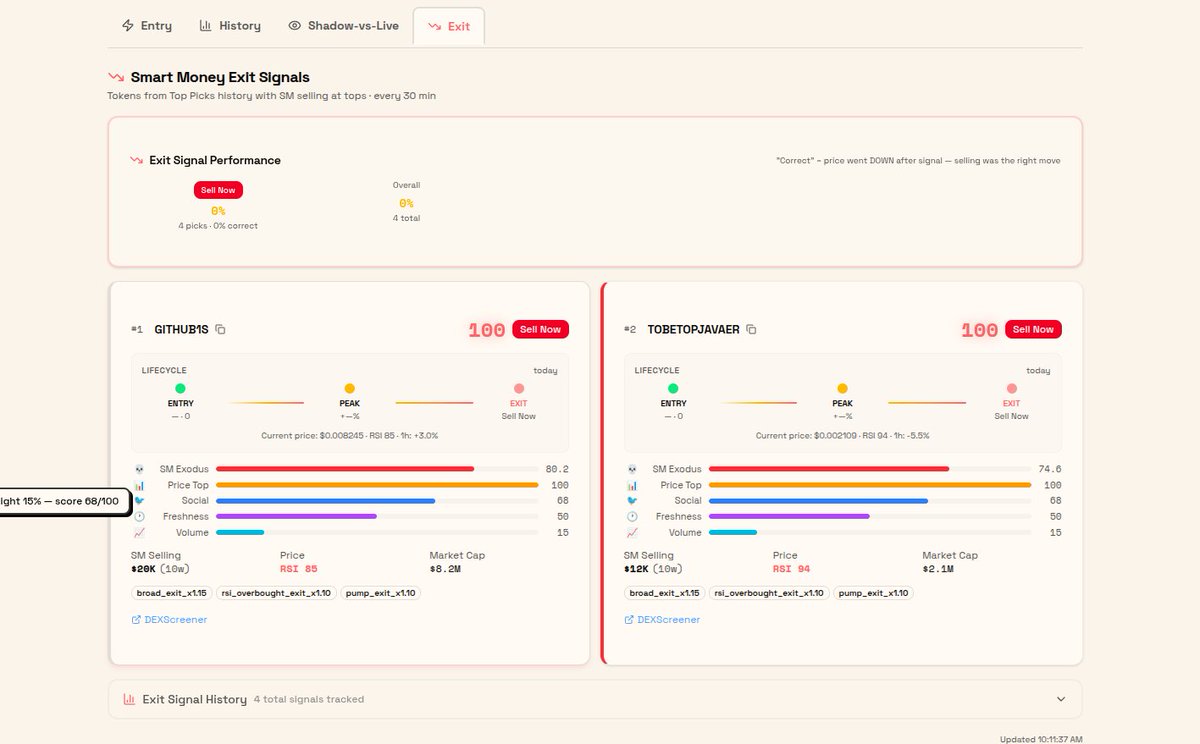
Task: Click the orange Price Top bar on GITHUB1S
Action: click(x=377, y=485)
